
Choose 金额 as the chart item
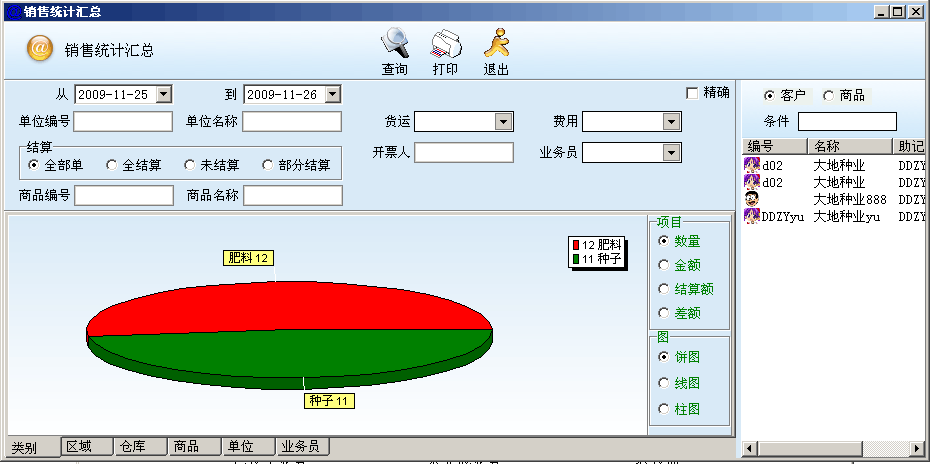[x=664, y=265]
